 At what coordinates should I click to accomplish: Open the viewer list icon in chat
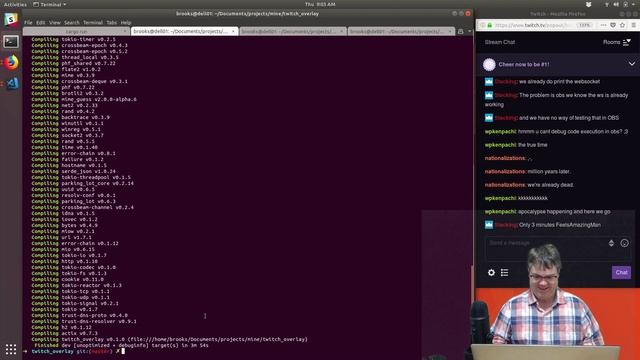coord(504,272)
